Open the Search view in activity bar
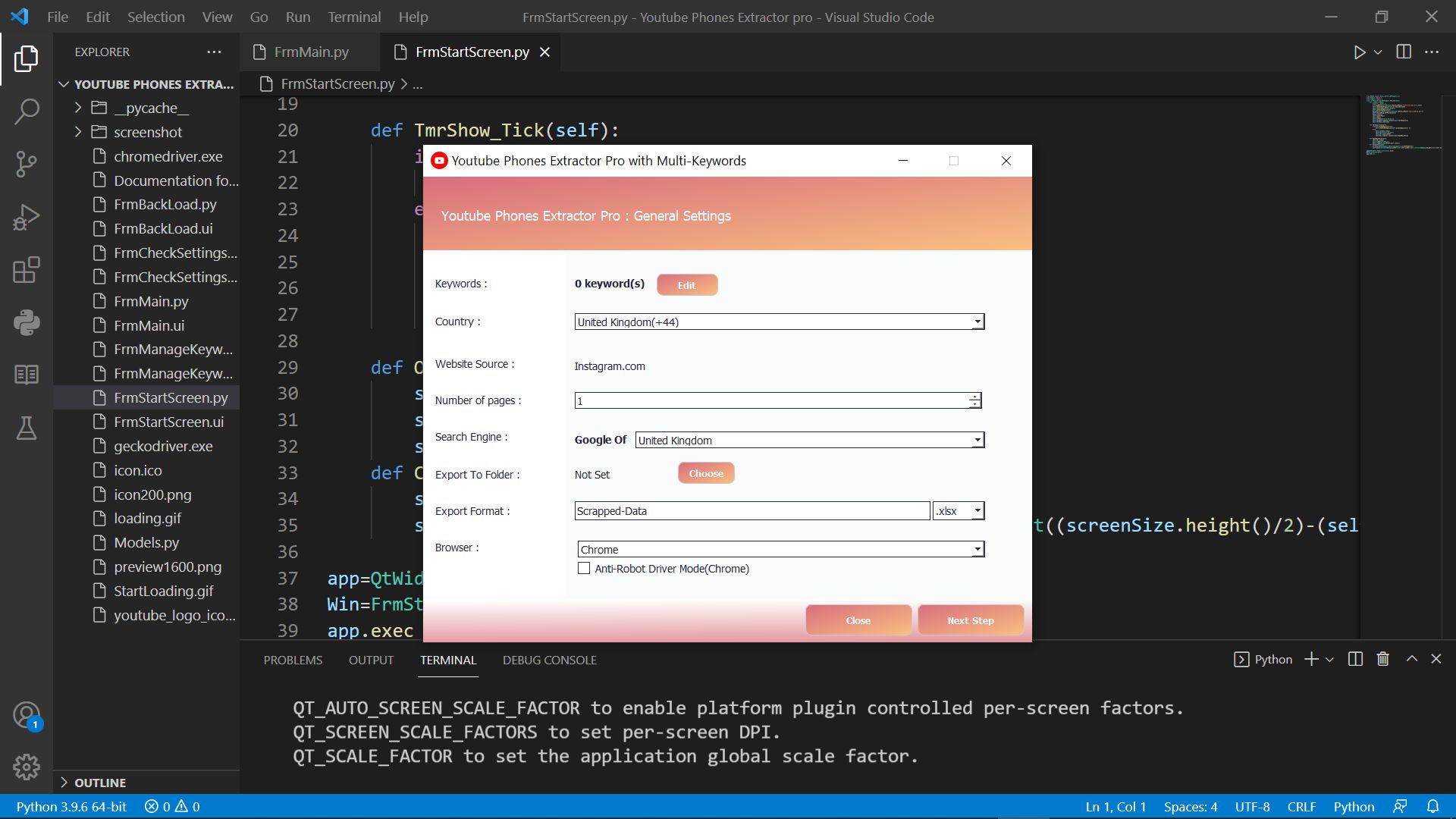 pyautogui.click(x=26, y=111)
